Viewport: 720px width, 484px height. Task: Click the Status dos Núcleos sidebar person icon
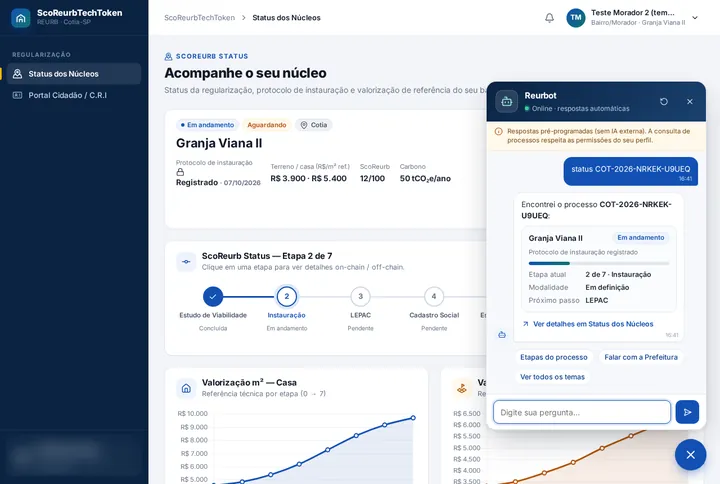(x=17, y=73)
